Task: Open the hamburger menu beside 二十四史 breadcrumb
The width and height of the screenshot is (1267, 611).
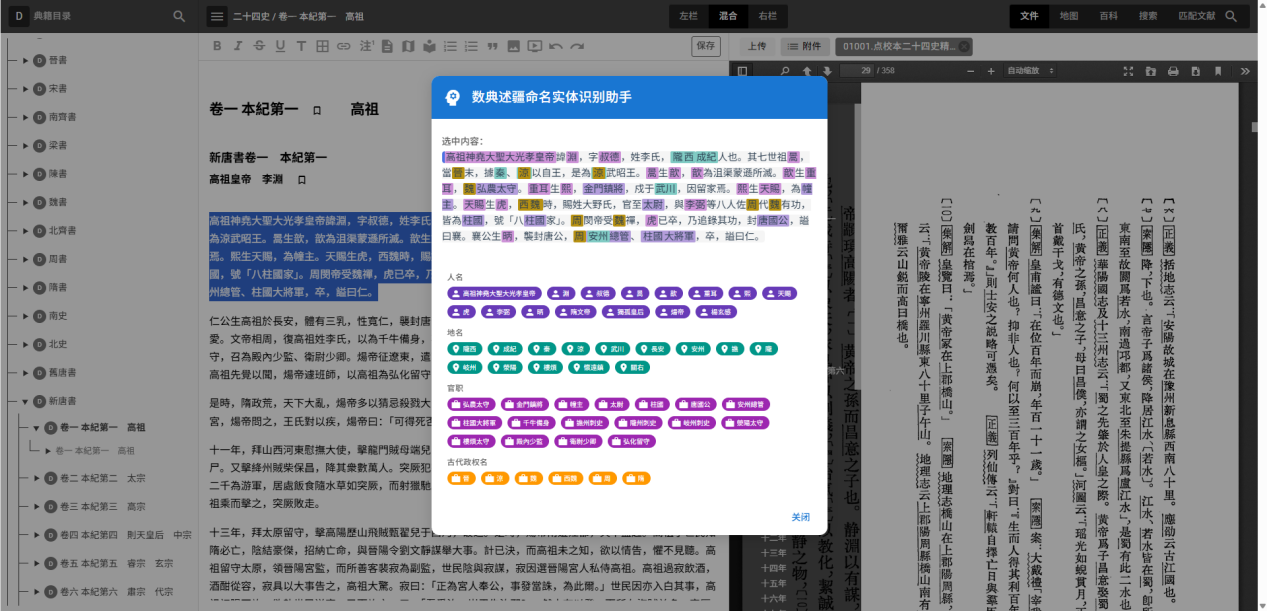Action: (218, 17)
